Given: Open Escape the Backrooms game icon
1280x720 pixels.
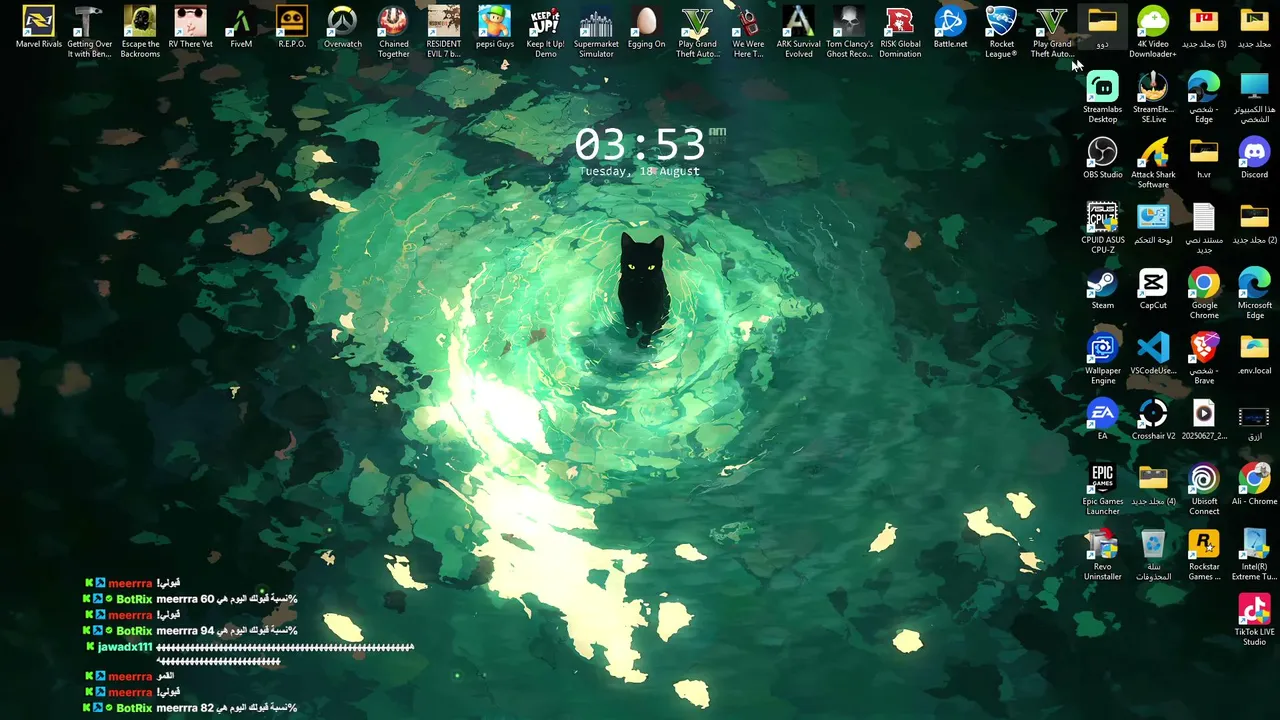Looking at the screenshot, I should tap(140, 31).
